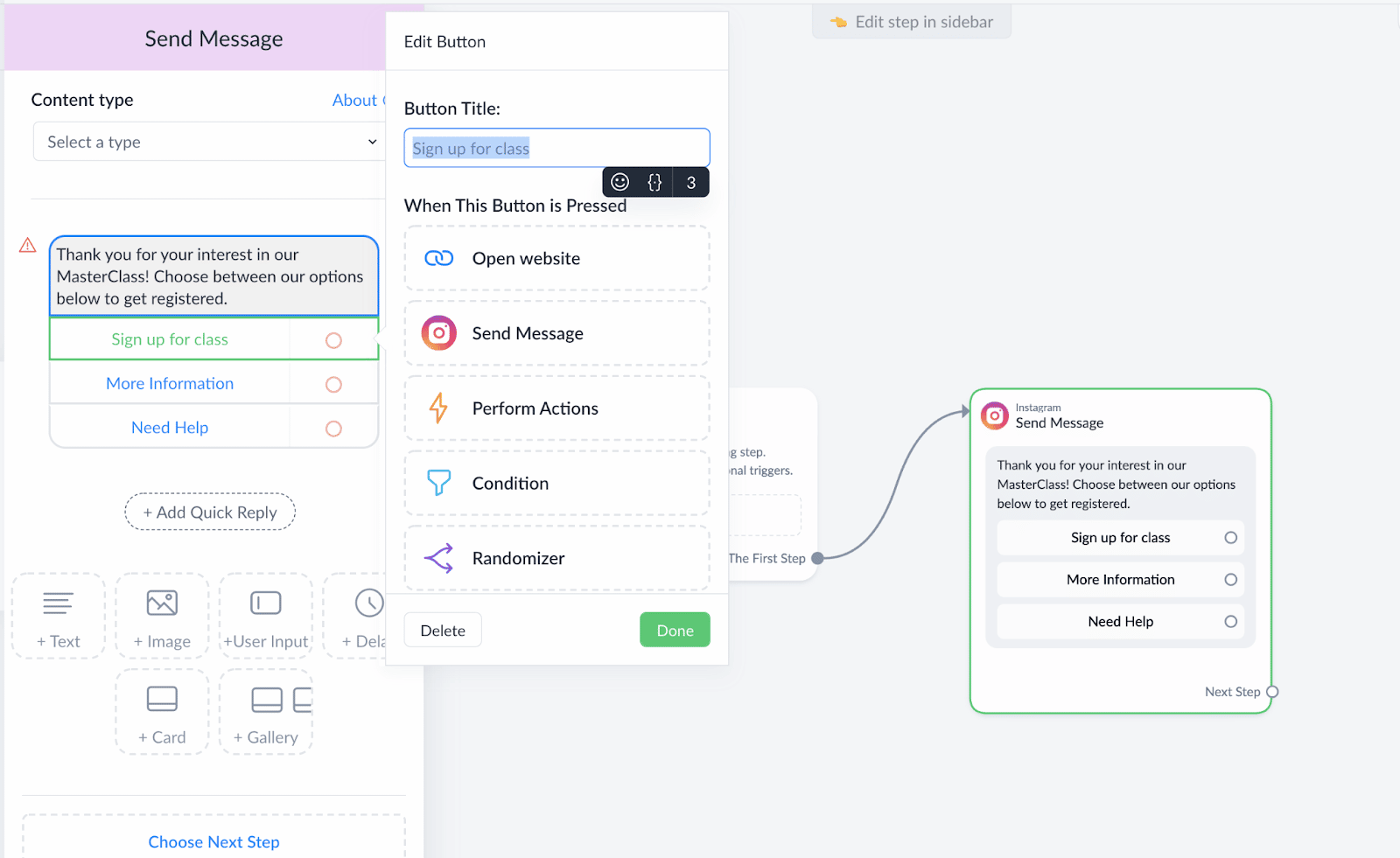The image size is (1400, 858).
Task: Click the emoji smiley icon under Button Title
Action: pyautogui.click(x=619, y=182)
